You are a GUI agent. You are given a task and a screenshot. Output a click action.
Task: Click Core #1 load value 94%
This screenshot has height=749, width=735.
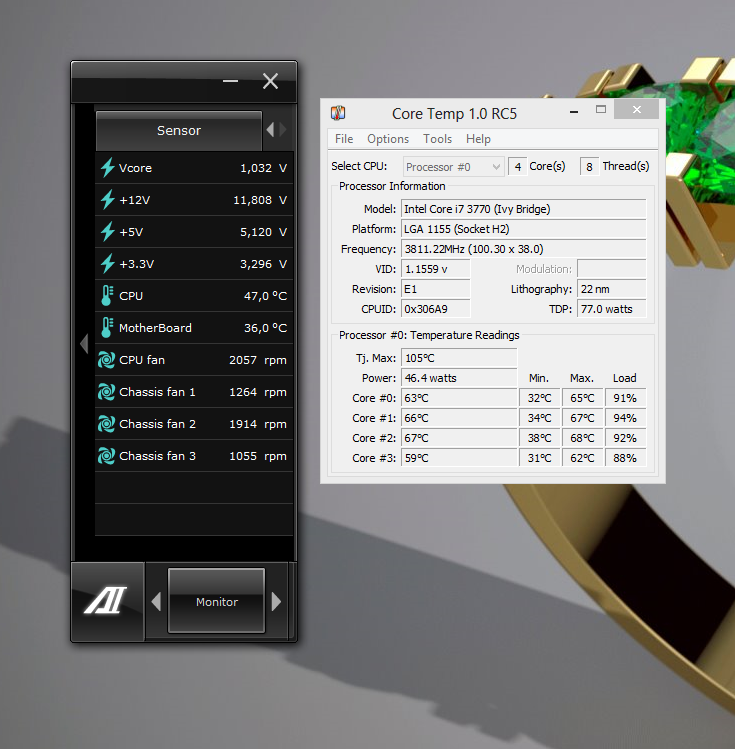(626, 418)
